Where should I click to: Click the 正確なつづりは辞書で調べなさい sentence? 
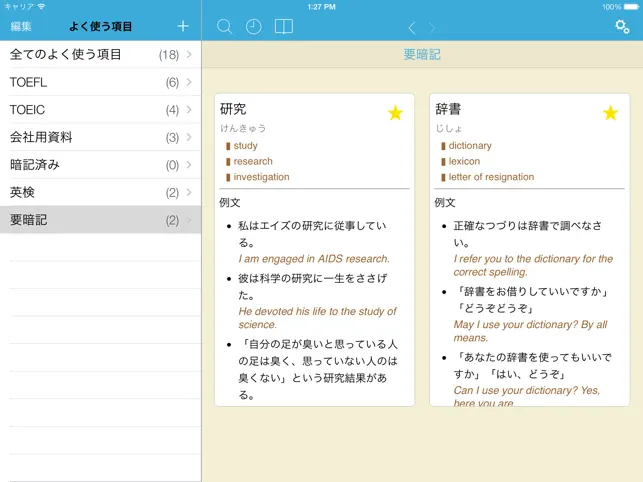[x=527, y=234]
